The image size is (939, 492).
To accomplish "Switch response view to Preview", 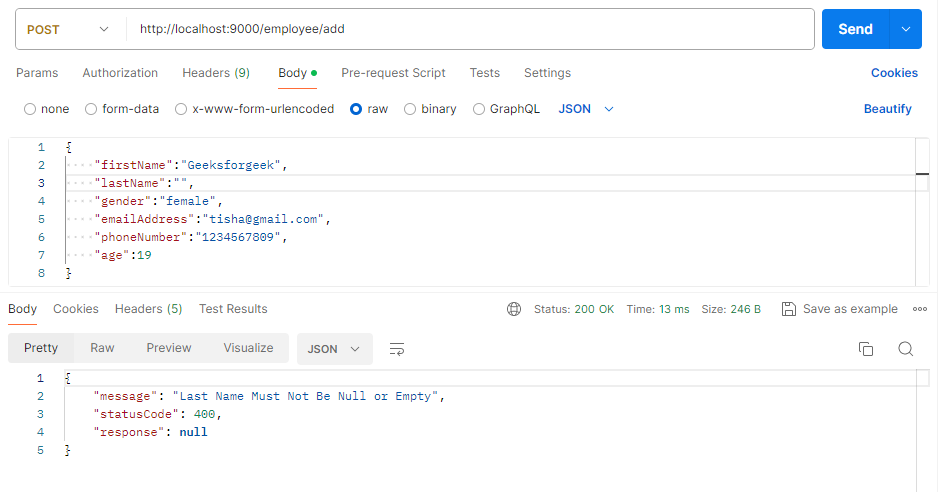I will 168,348.
